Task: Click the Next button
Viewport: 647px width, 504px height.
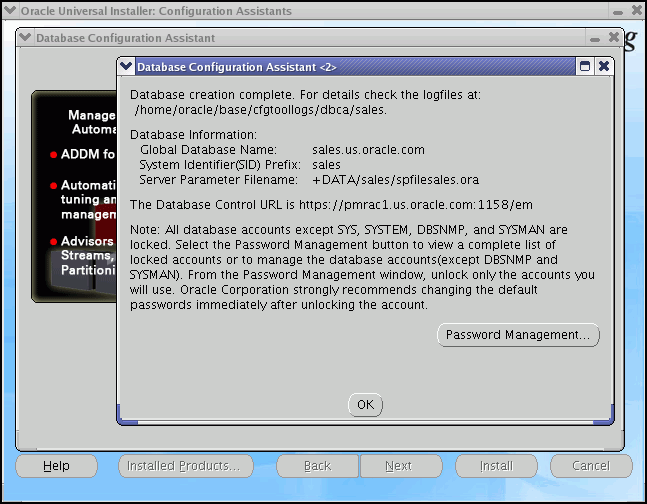Action: 398,466
